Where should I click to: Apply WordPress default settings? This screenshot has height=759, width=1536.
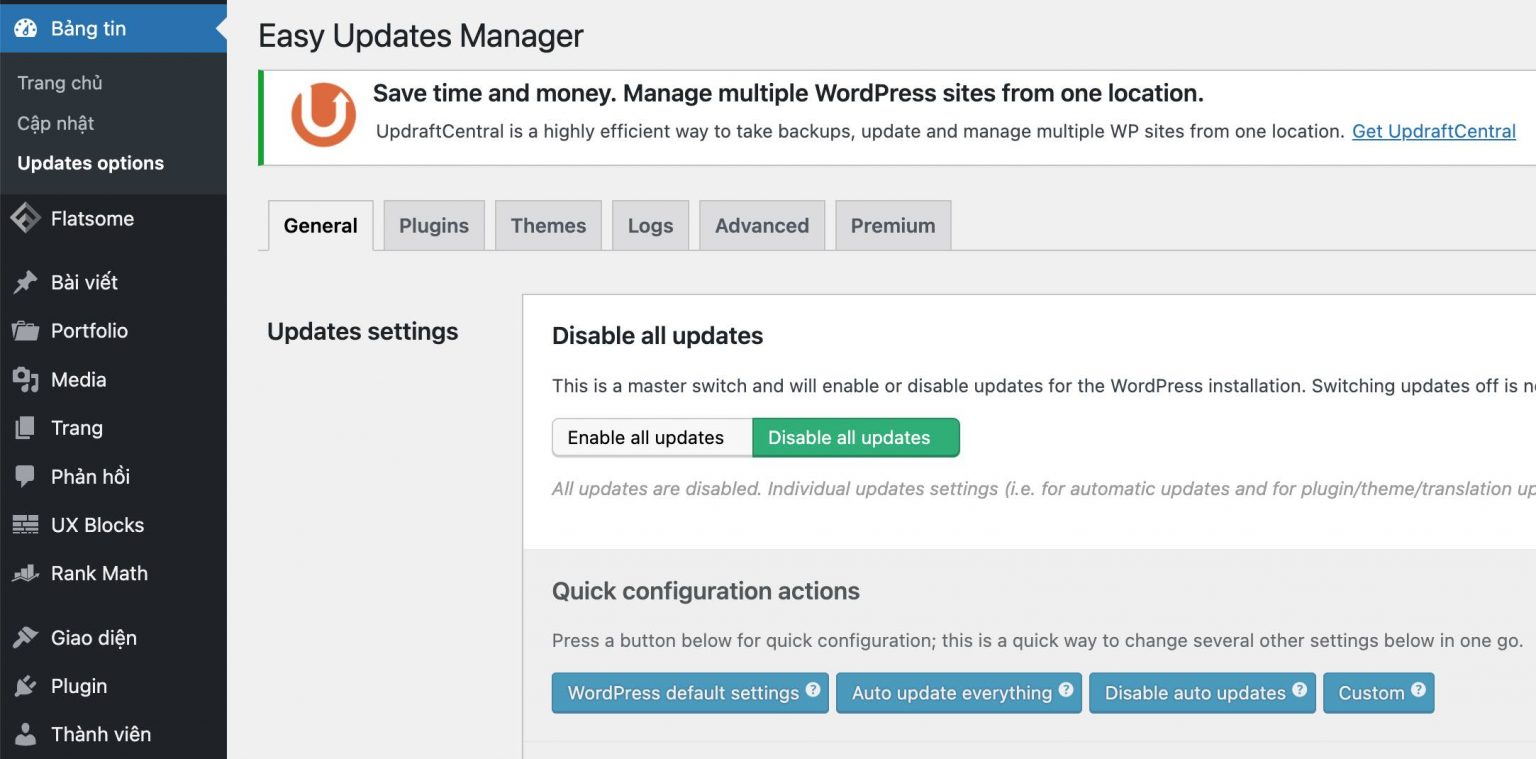click(x=690, y=693)
